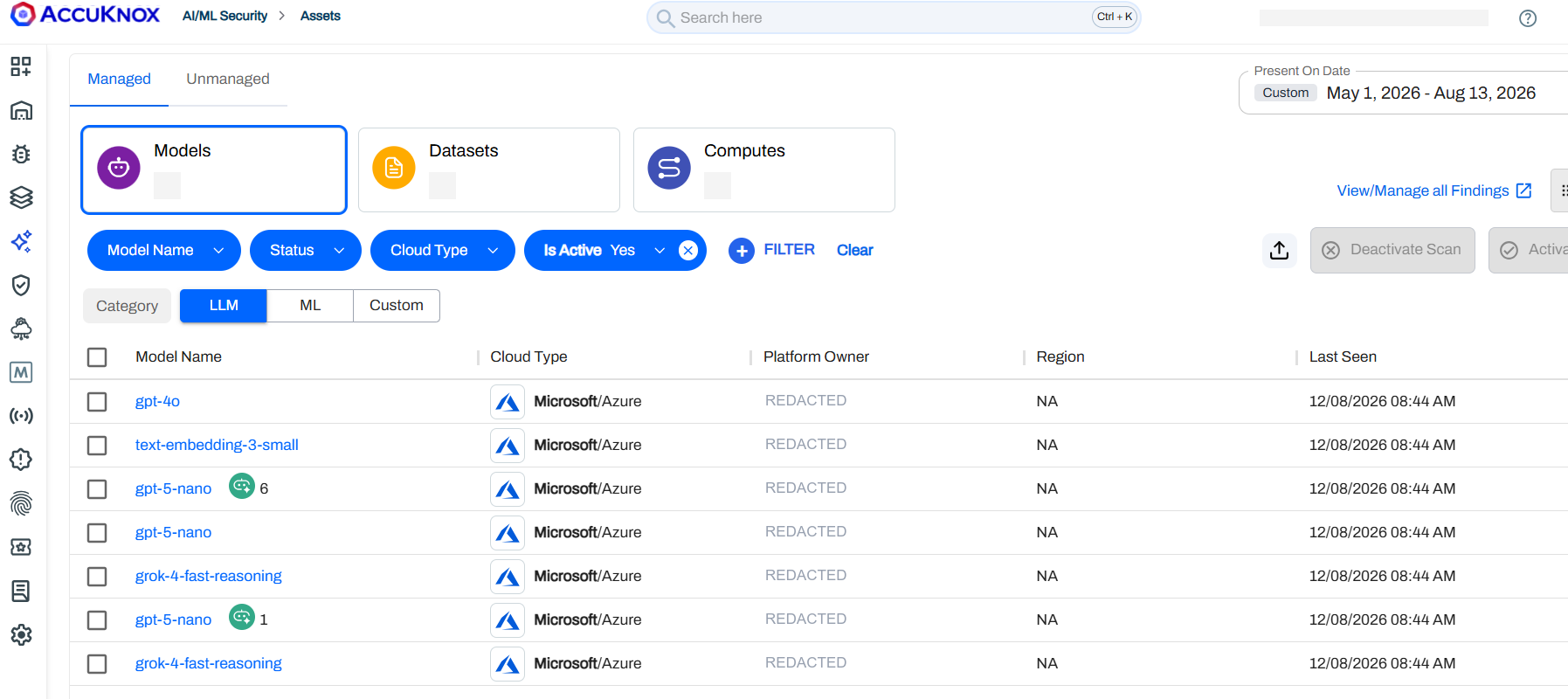This screenshot has height=699, width=1568.
Task: Open the help question mark icon
Action: point(1528,18)
